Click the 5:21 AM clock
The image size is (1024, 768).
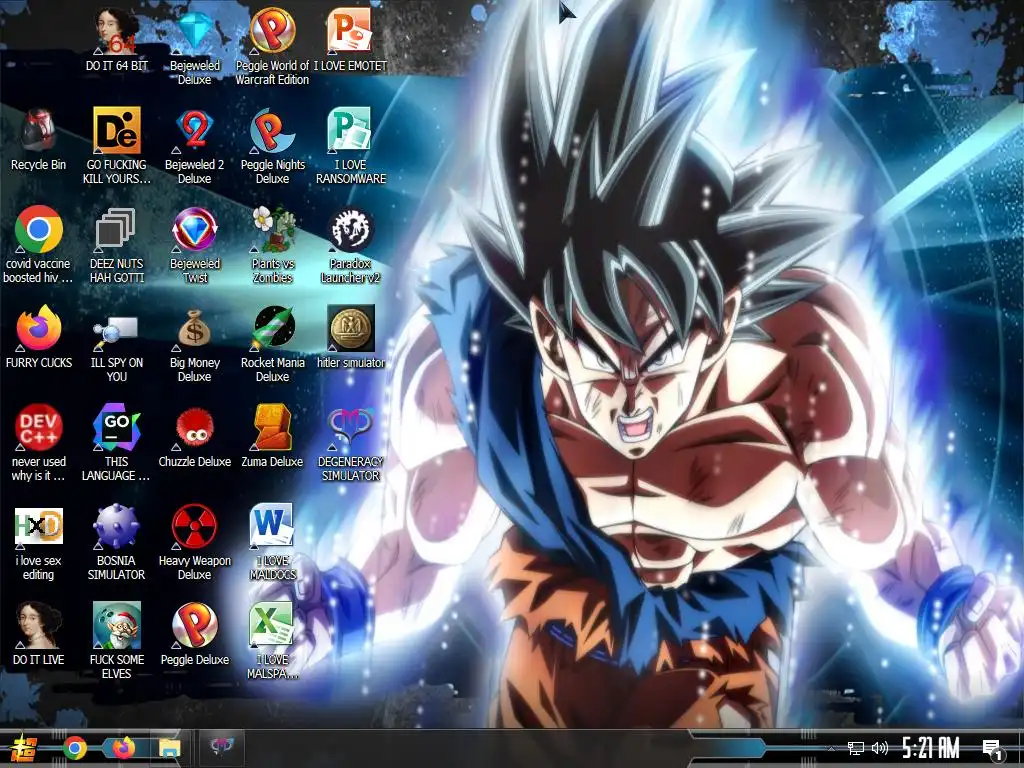[931, 748]
